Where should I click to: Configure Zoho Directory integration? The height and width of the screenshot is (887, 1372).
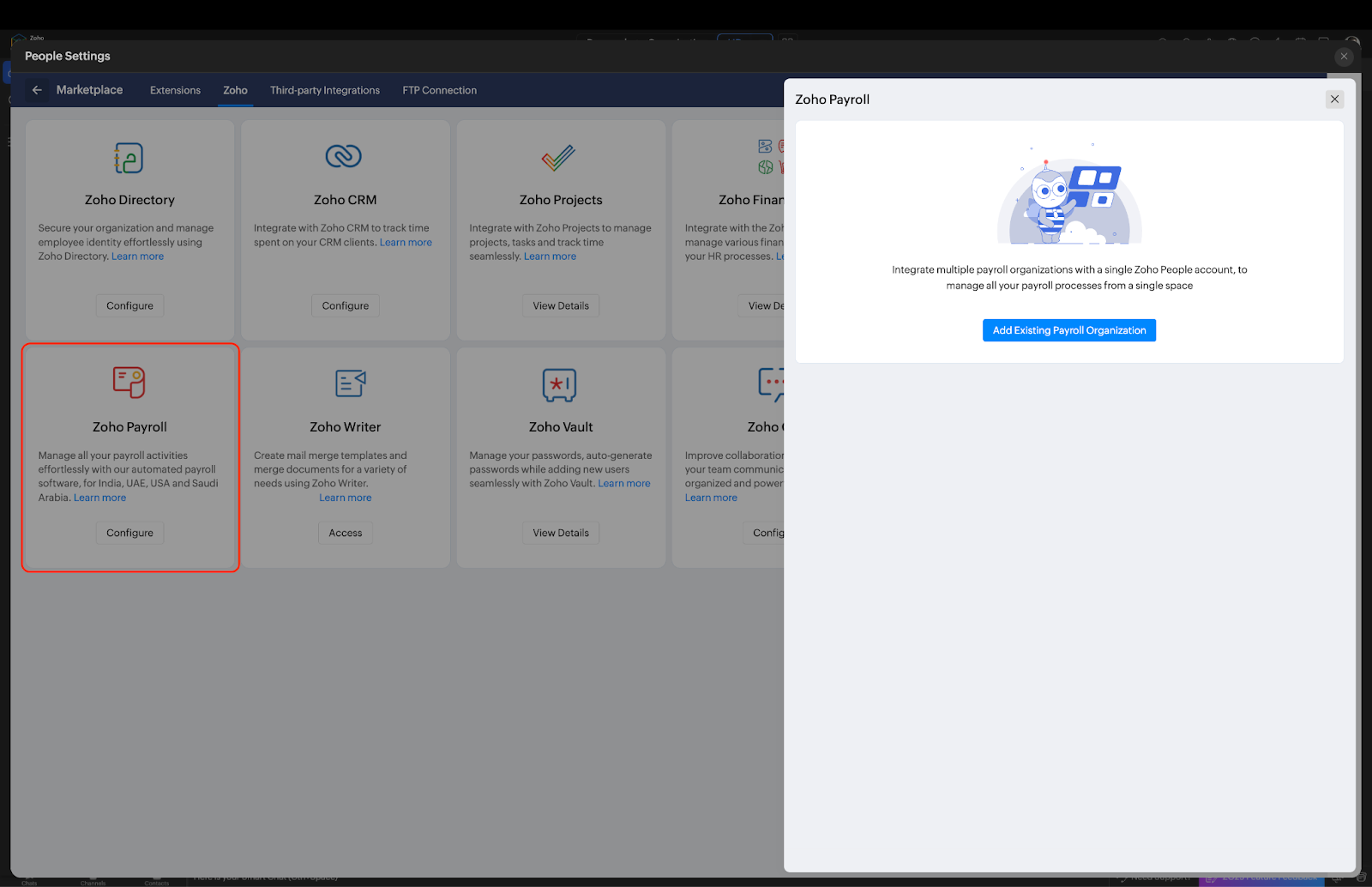click(x=129, y=305)
